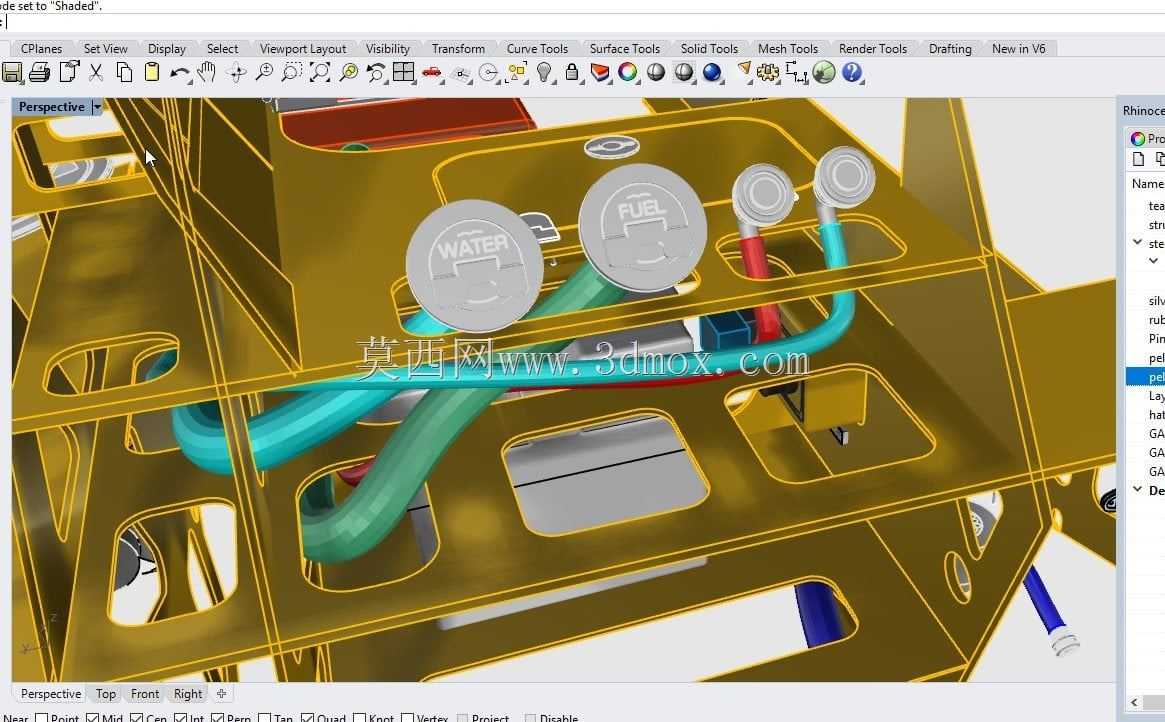Viewport: 1165px width, 722px height.
Task: Click the highlighted Shaded sphere icon
Action: (x=684, y=72)
